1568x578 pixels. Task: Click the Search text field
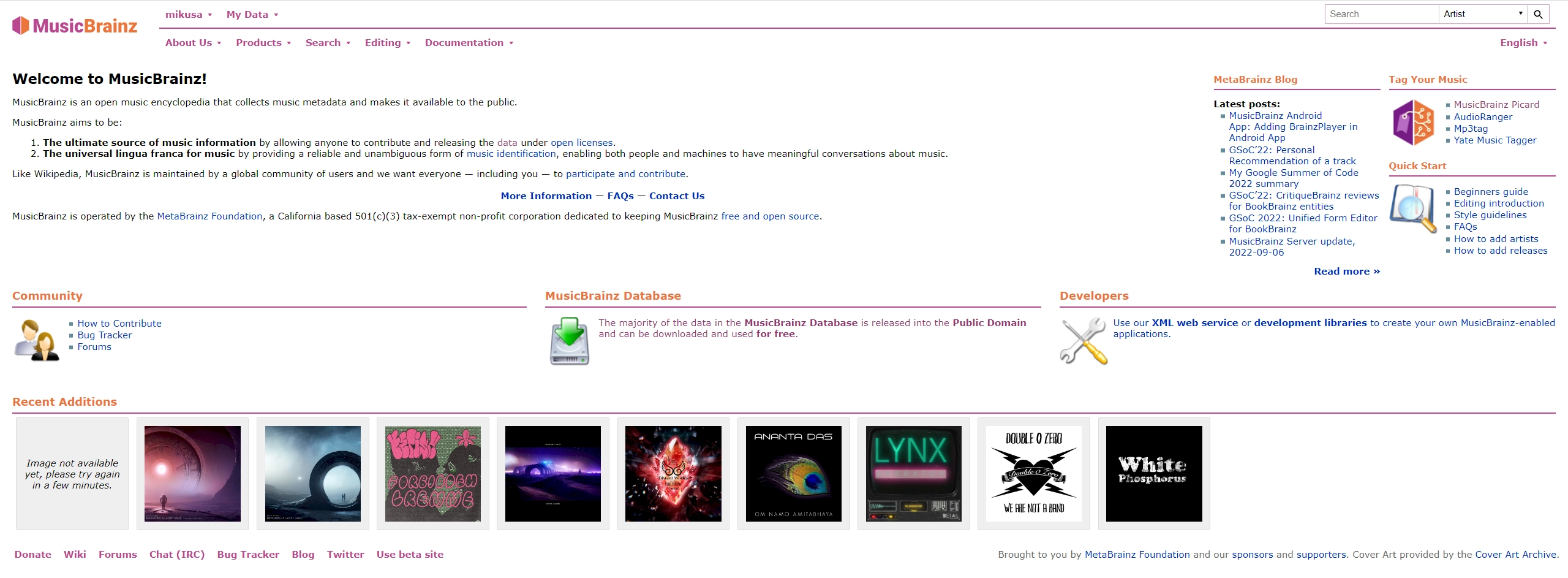click(1382, 14)
